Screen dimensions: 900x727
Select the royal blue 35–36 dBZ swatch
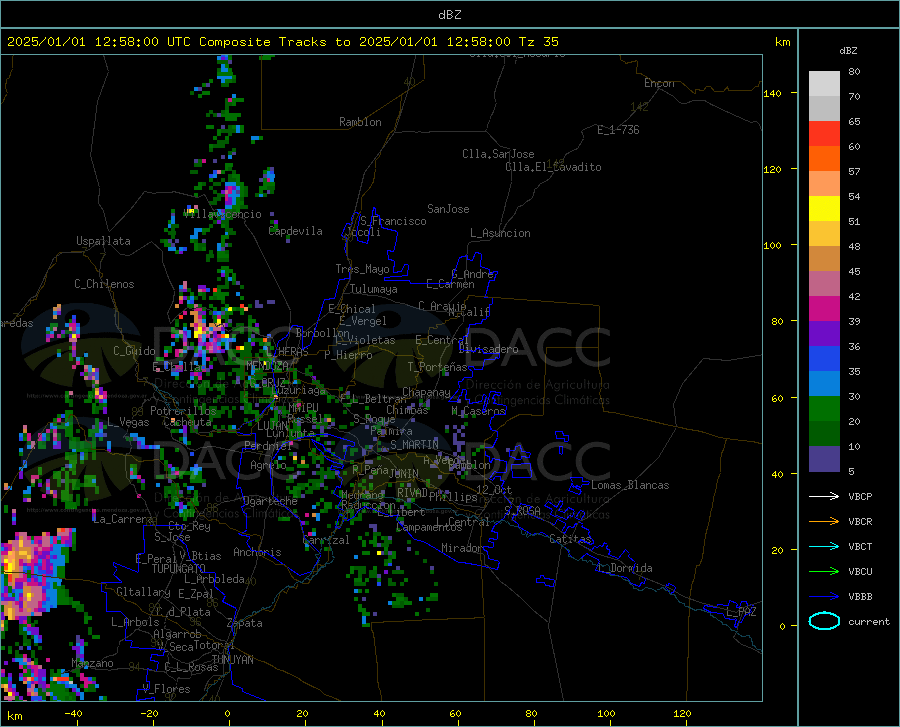(x=824, y=359)
